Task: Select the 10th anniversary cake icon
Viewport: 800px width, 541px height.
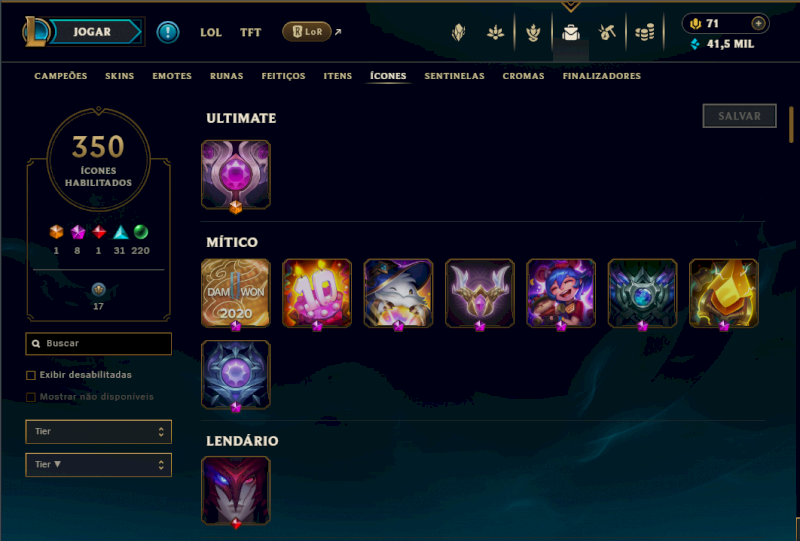Action: coord(317,293)
